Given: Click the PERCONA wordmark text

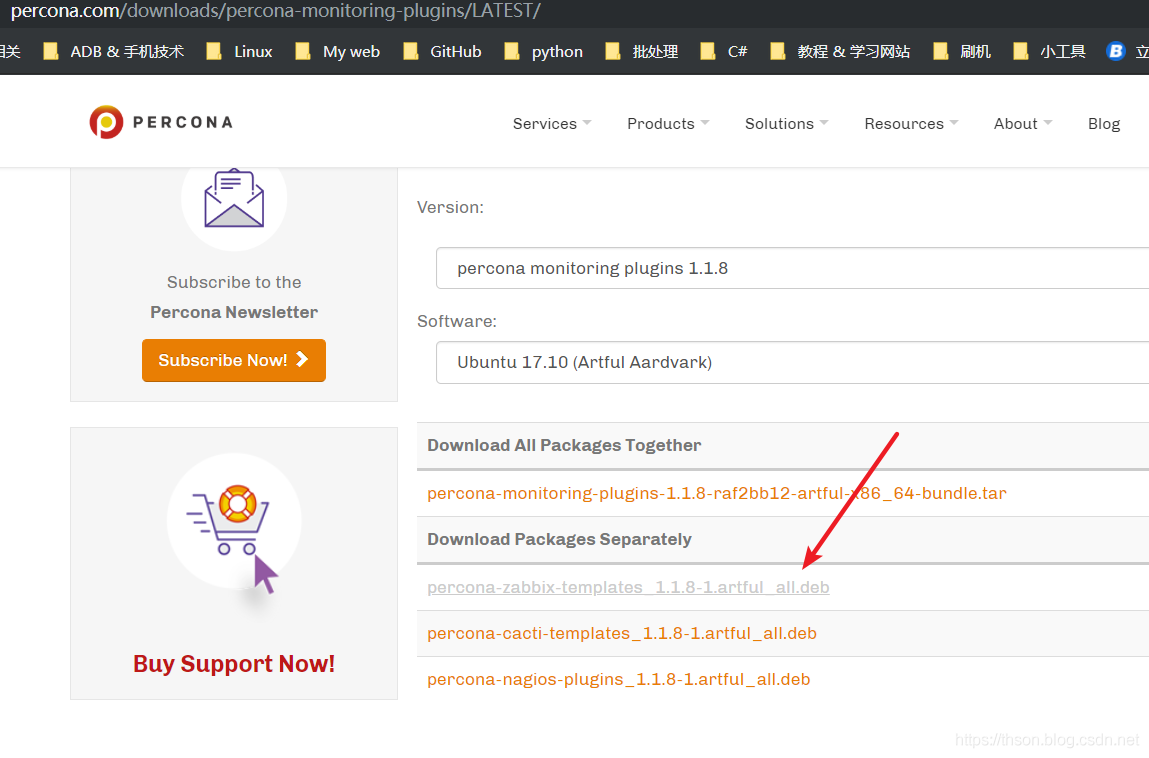Looking at the screenshot, I should pyautogui.click(x=182, y=122).
